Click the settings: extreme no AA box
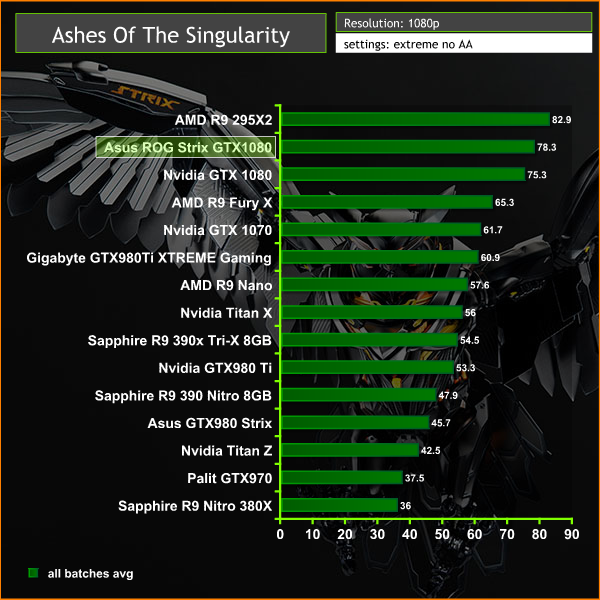600x600 pixels. click(464, 43)
